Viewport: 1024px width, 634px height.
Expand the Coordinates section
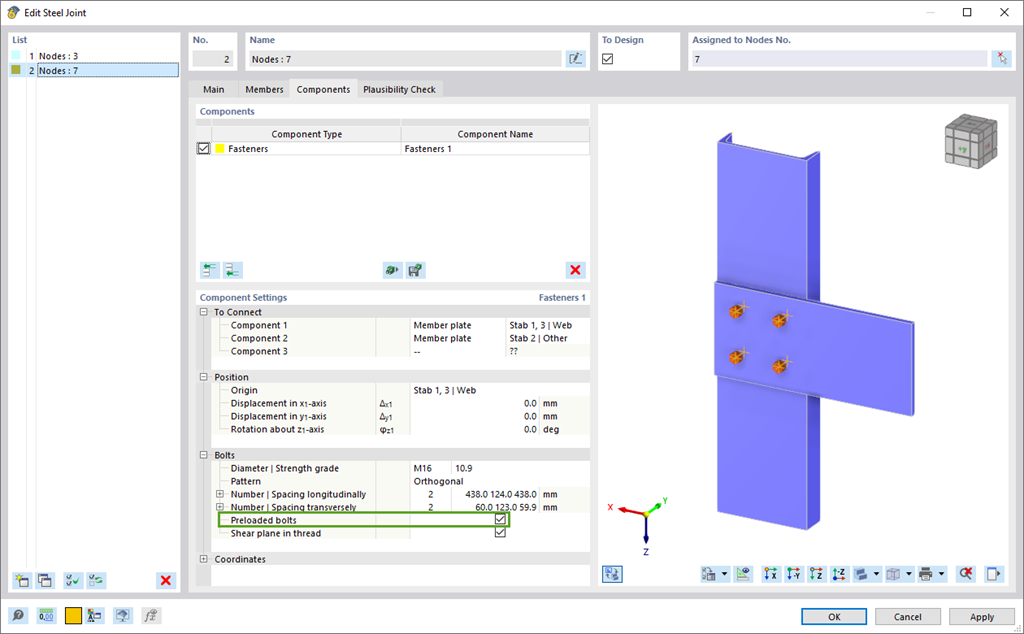tap(206, 558)
